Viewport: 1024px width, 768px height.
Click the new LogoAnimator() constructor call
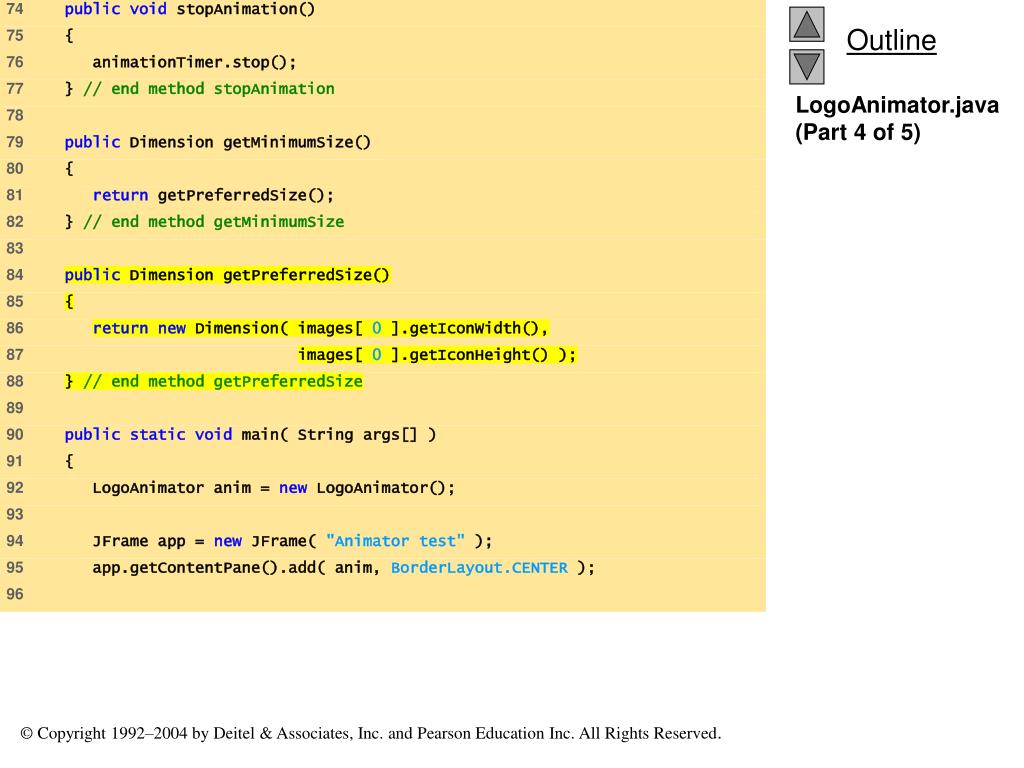pyautogui.click(x=367, y=488)
